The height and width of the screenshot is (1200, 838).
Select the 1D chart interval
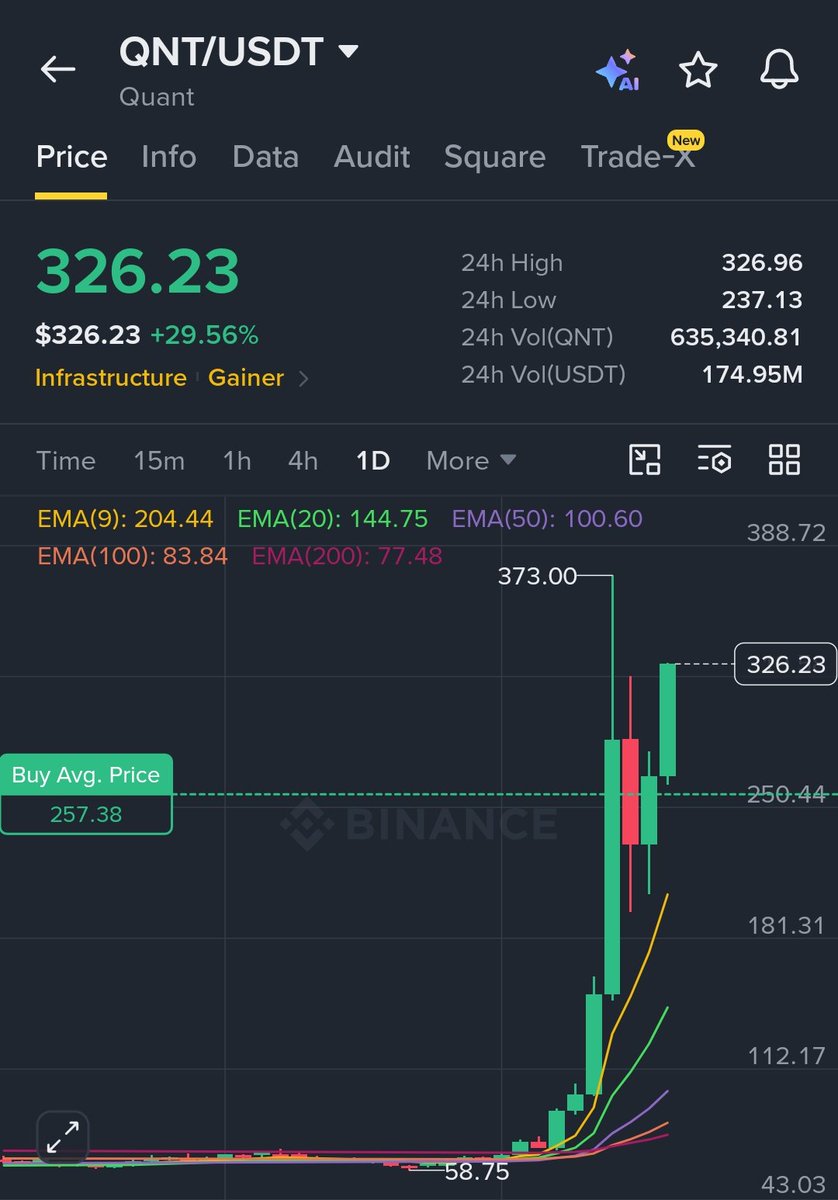(x=373, y=461)
